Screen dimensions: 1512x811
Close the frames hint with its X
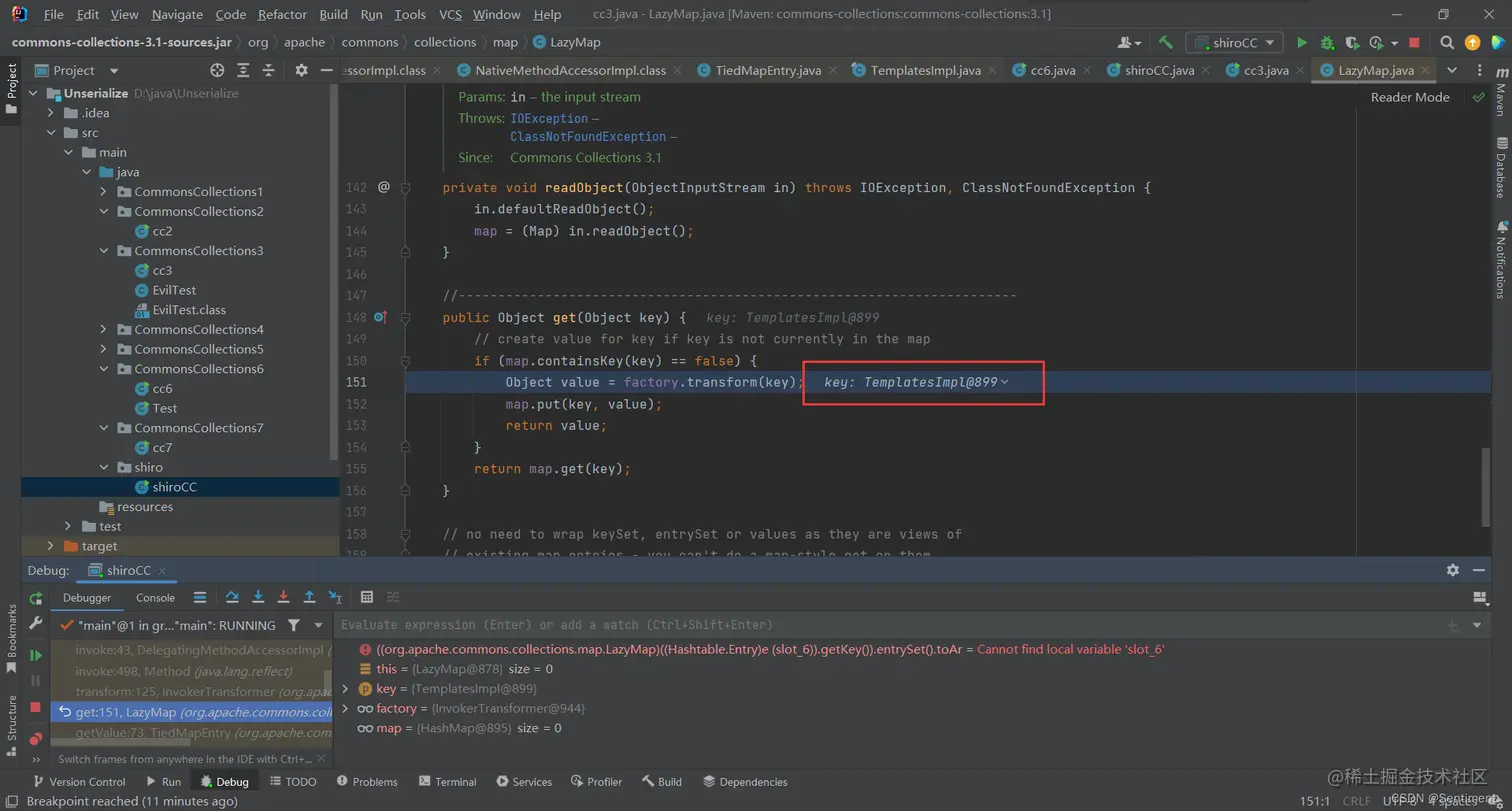(x=322, y=759)
